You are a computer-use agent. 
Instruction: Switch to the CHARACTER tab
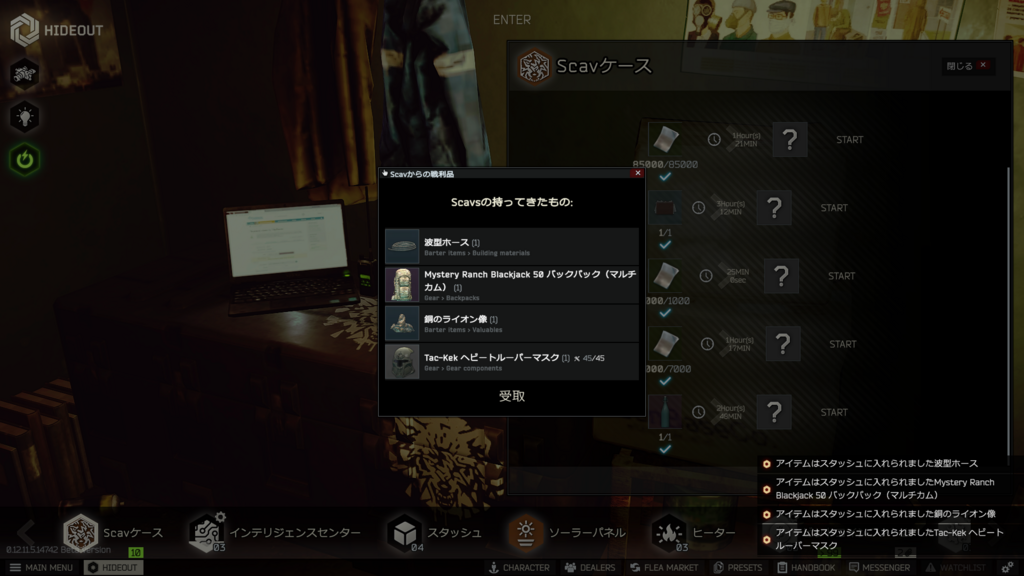(518, 567)
